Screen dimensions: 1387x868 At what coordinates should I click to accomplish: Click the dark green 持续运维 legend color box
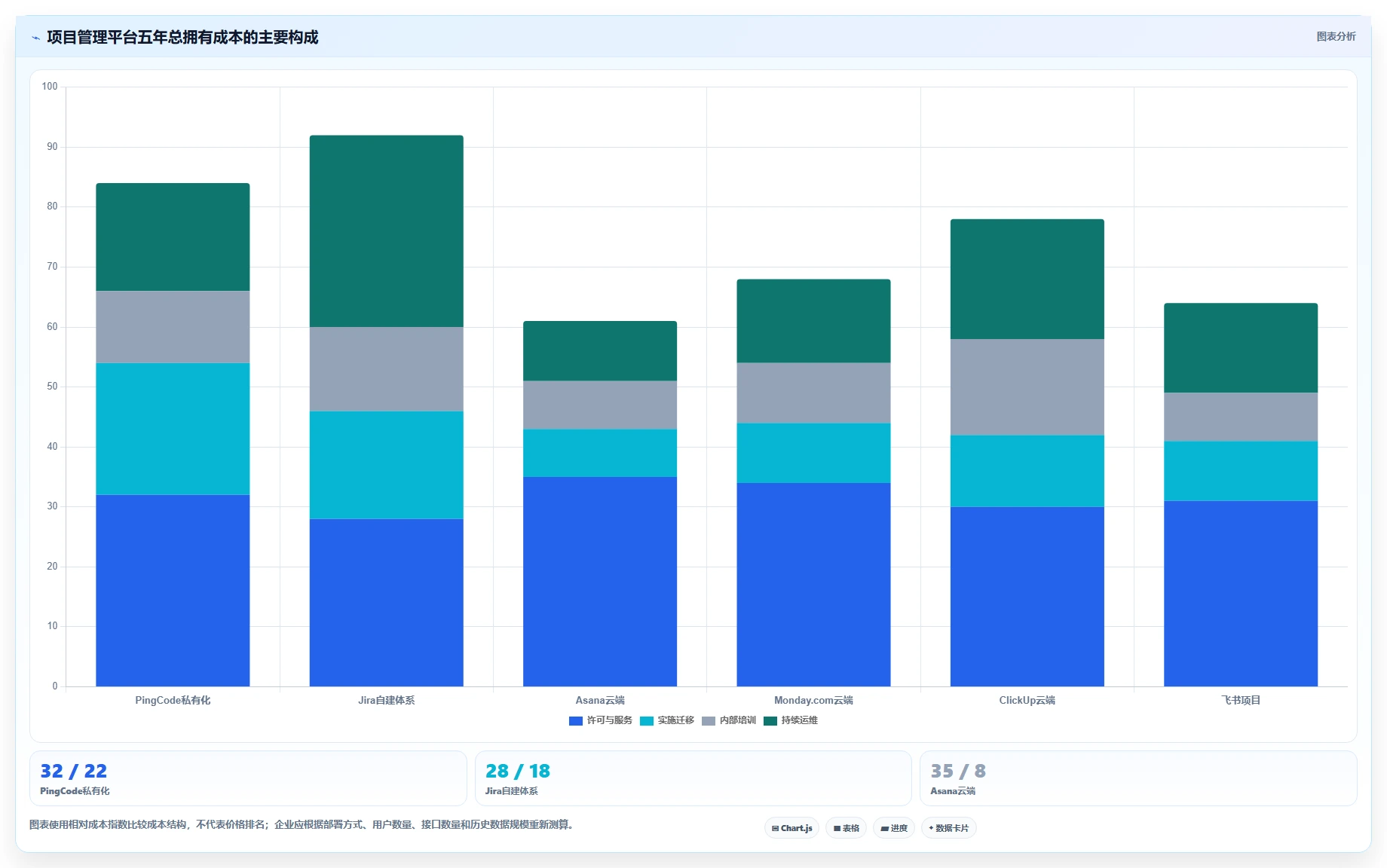(x=770, y=721)
